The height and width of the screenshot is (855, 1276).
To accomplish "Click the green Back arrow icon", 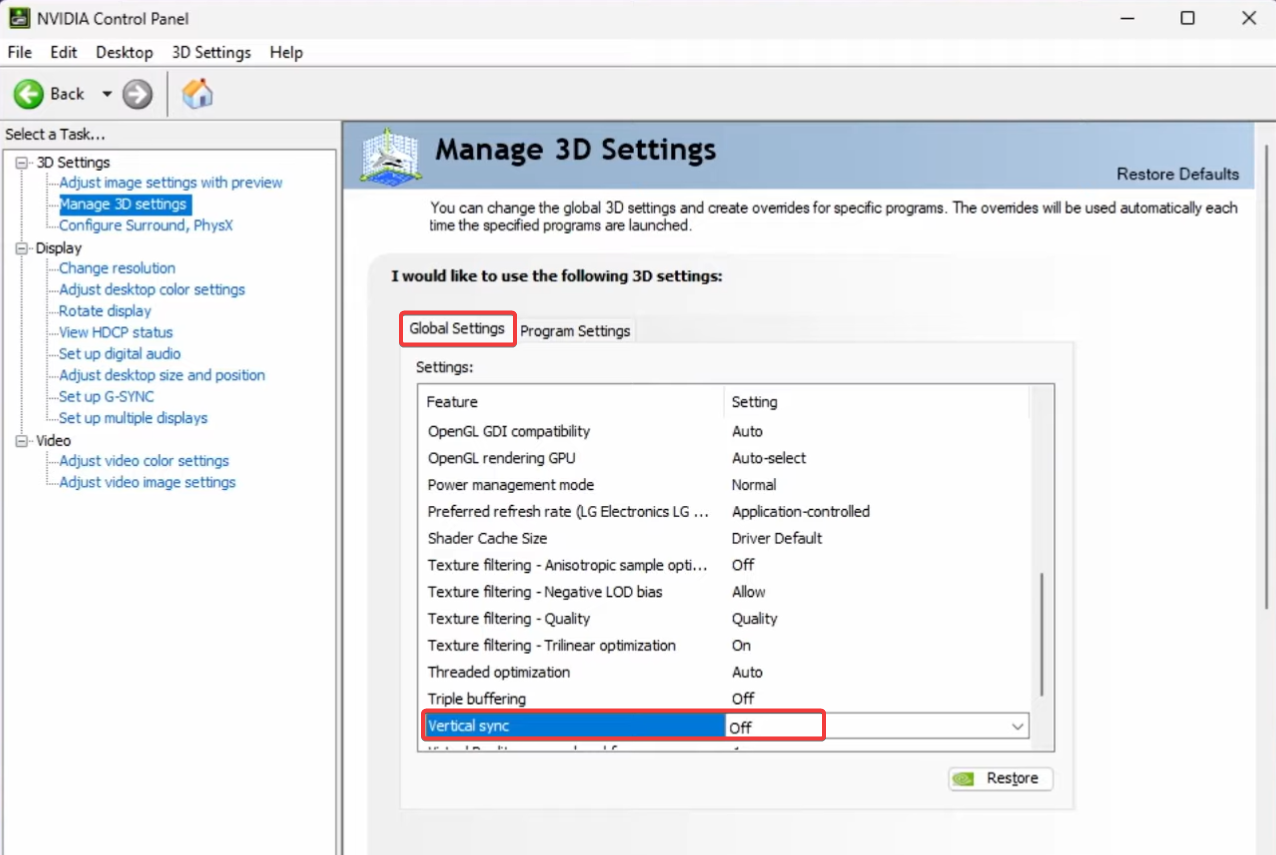I will 28,94.
